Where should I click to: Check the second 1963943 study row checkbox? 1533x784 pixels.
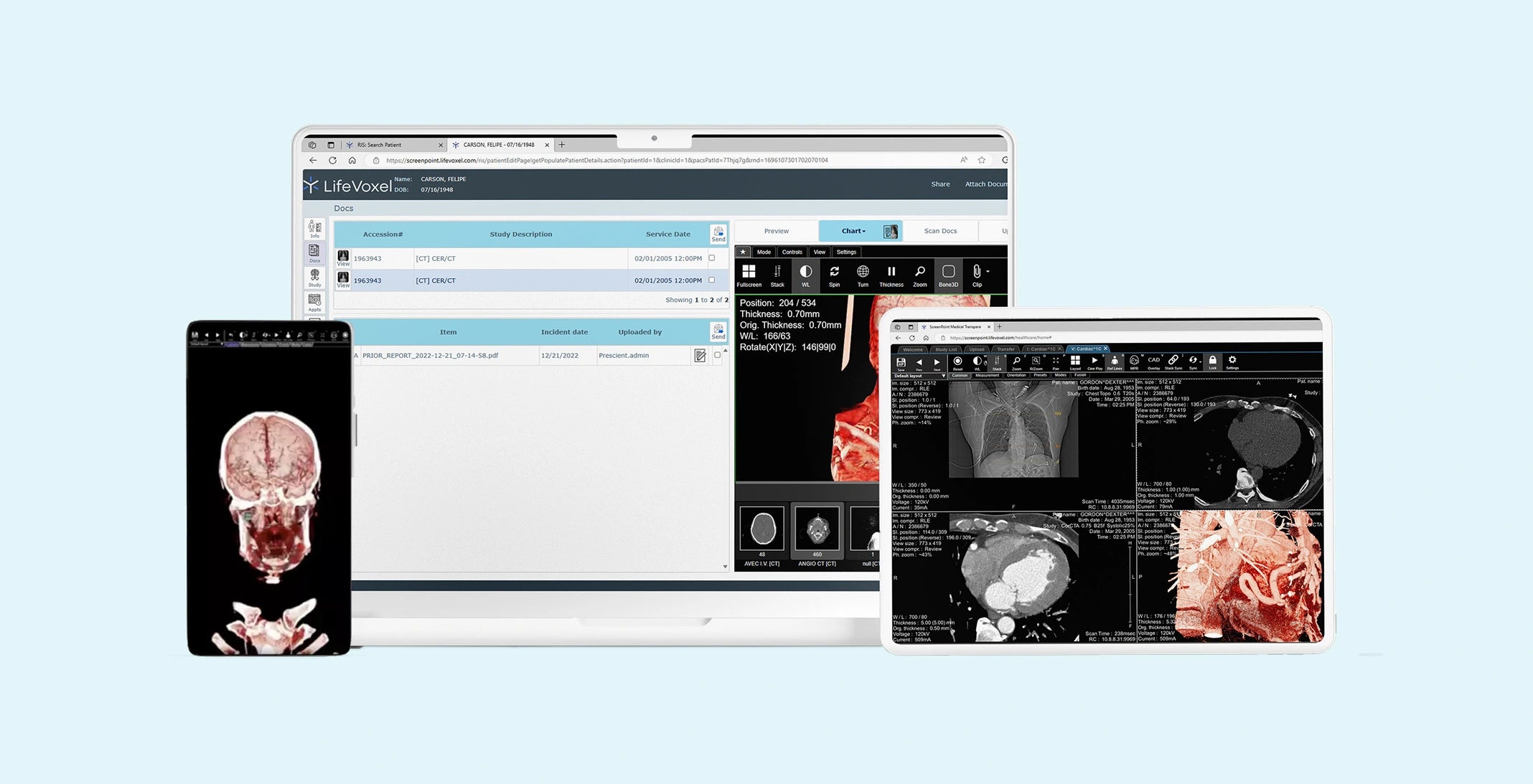point(712,280)
